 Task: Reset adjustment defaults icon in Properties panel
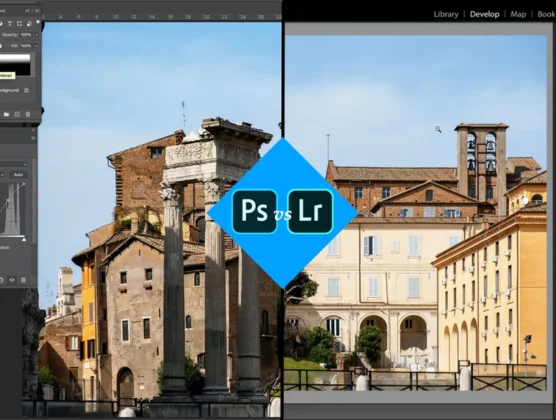1,280
